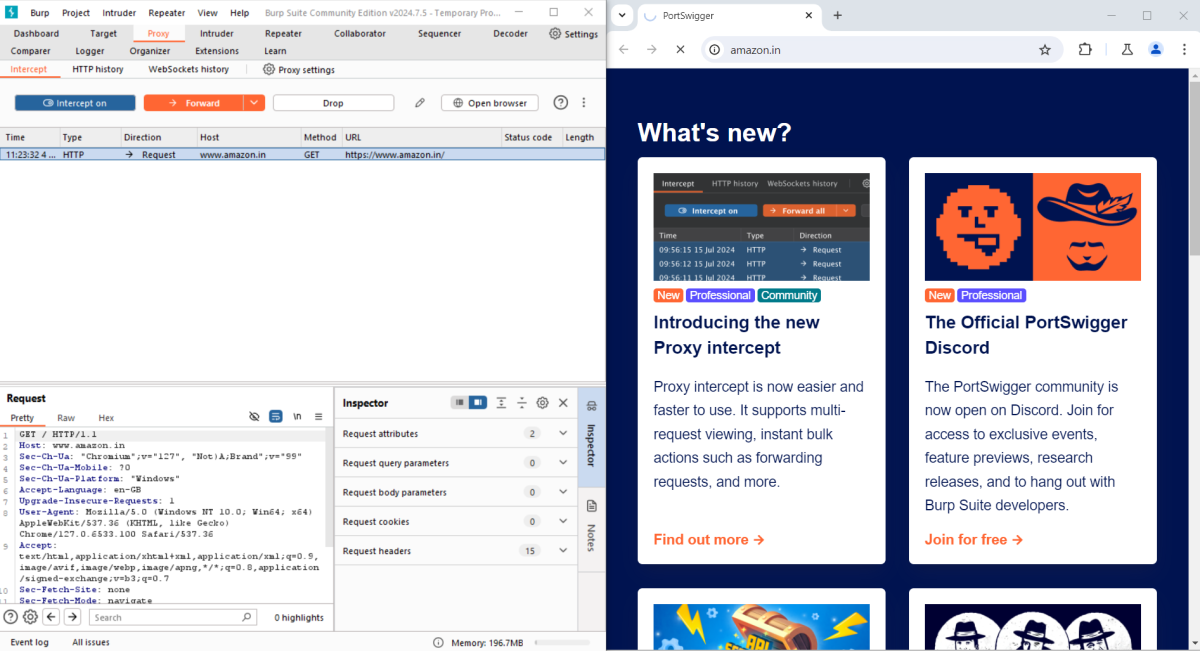The width and height of the screenshot is (1200, 651).
Task: Select the www.amazon.in request row
Action: 302,154
